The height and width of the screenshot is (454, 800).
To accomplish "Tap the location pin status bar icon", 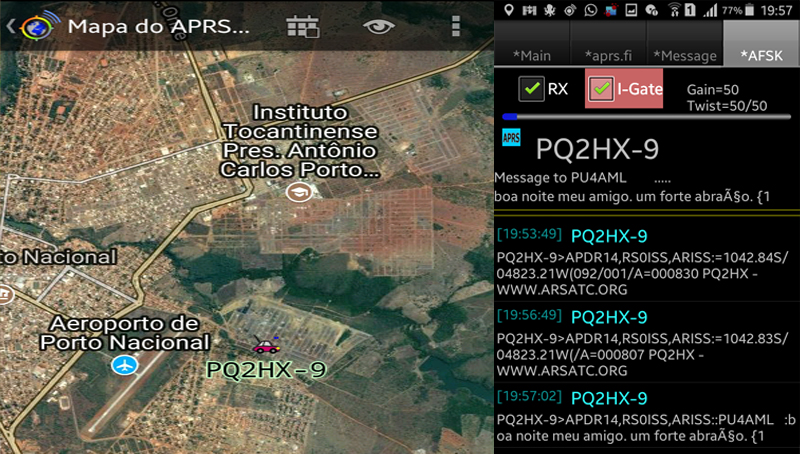I will [x=509, y=10].
